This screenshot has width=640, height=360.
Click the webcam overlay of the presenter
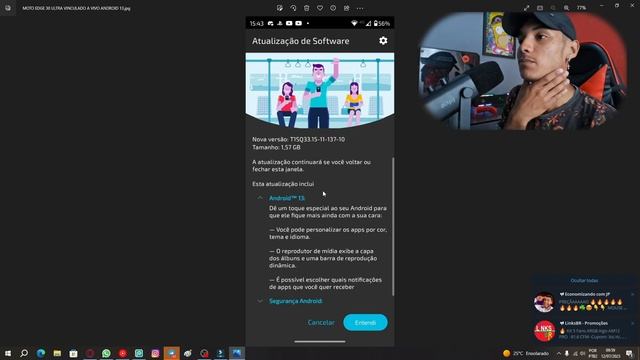coord(523,71)
